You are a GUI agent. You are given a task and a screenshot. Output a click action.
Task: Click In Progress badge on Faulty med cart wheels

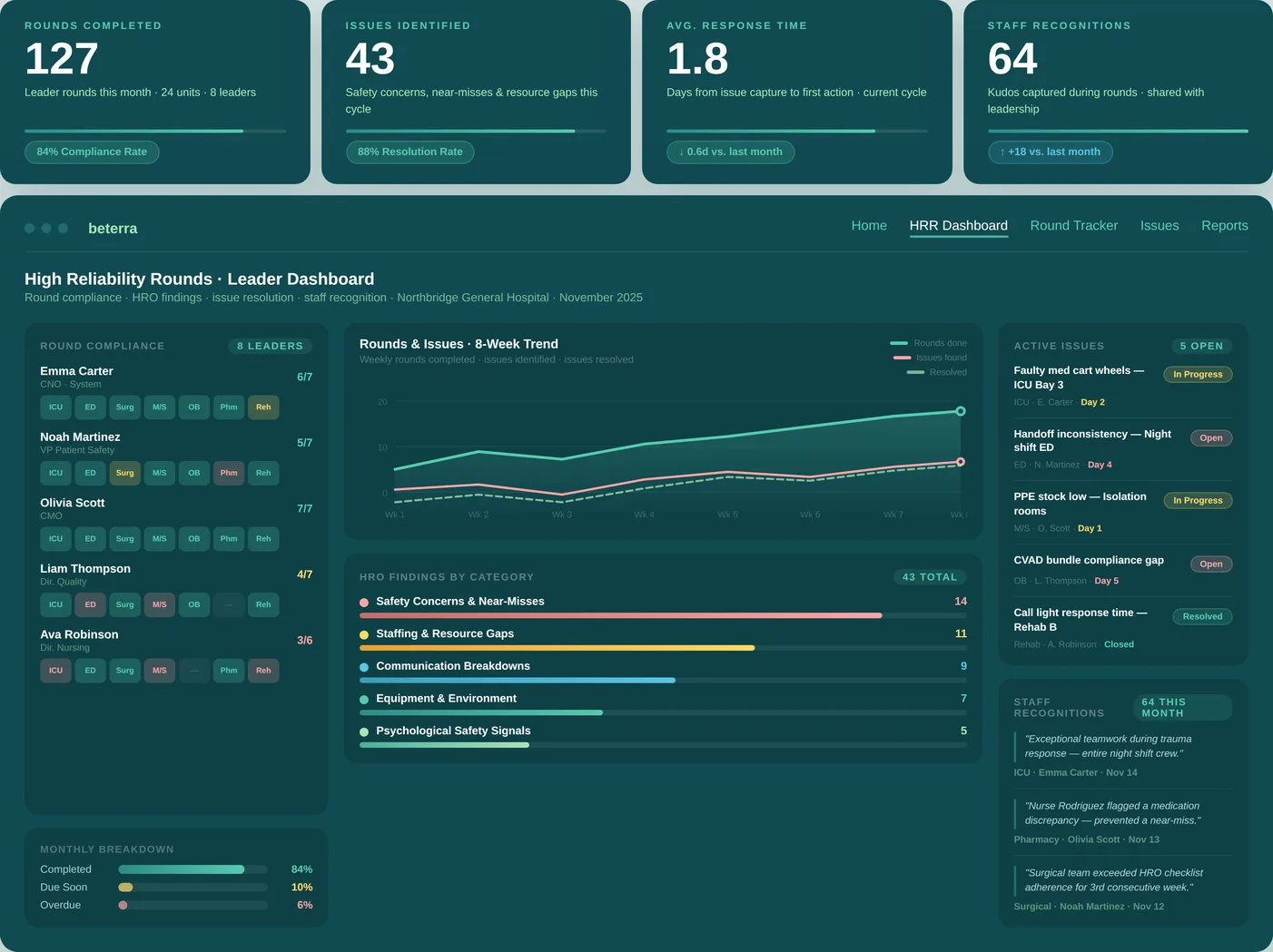point(1198,374)
